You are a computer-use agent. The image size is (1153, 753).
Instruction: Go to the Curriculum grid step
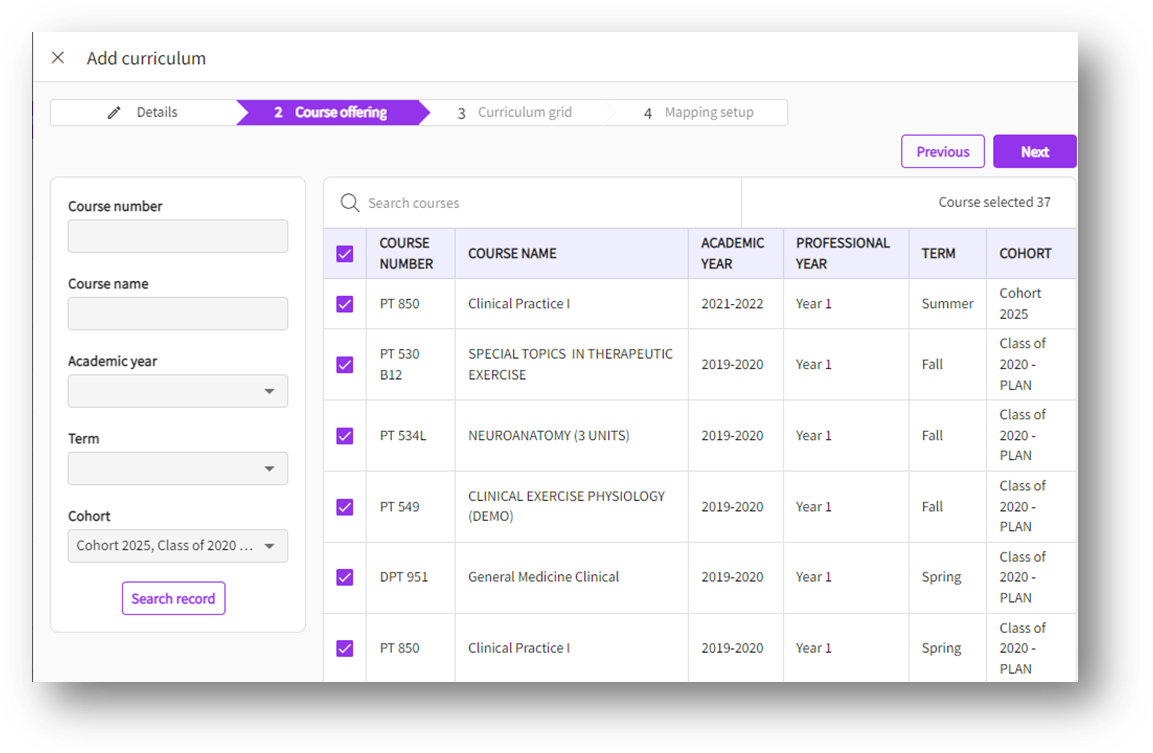(x=515, y=113)
